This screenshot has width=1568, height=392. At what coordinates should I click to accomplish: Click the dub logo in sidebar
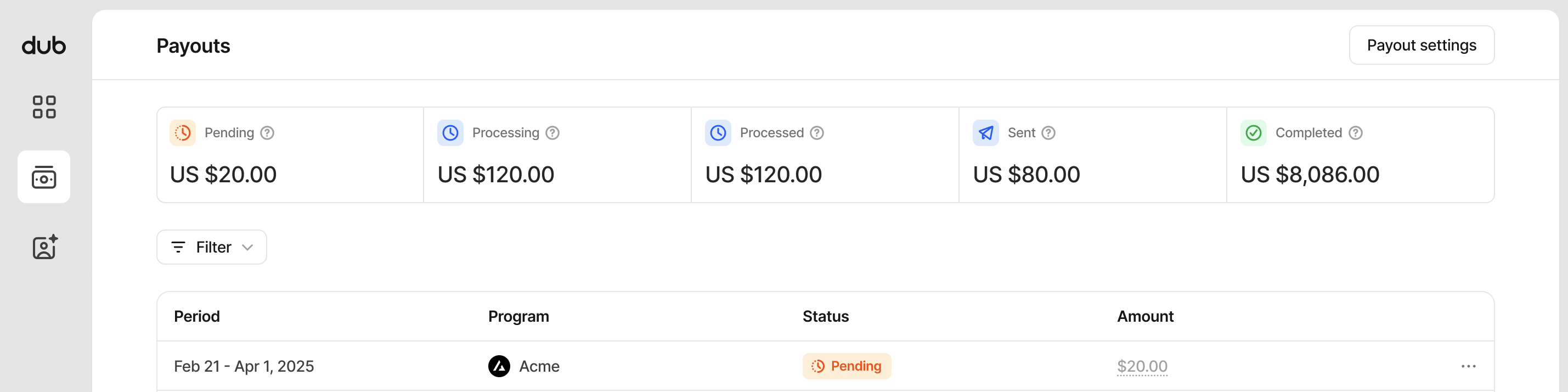pos(44,46)
